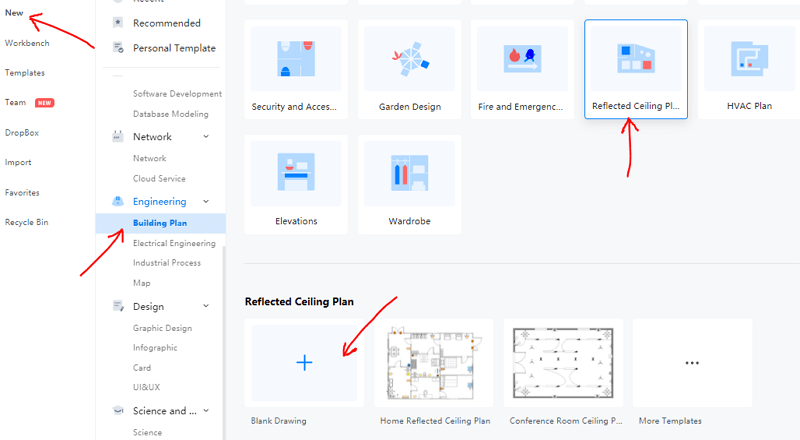The image size is (800, 440).
Task: Open the HVAC Plan template icon
Action: click(749, 59)
